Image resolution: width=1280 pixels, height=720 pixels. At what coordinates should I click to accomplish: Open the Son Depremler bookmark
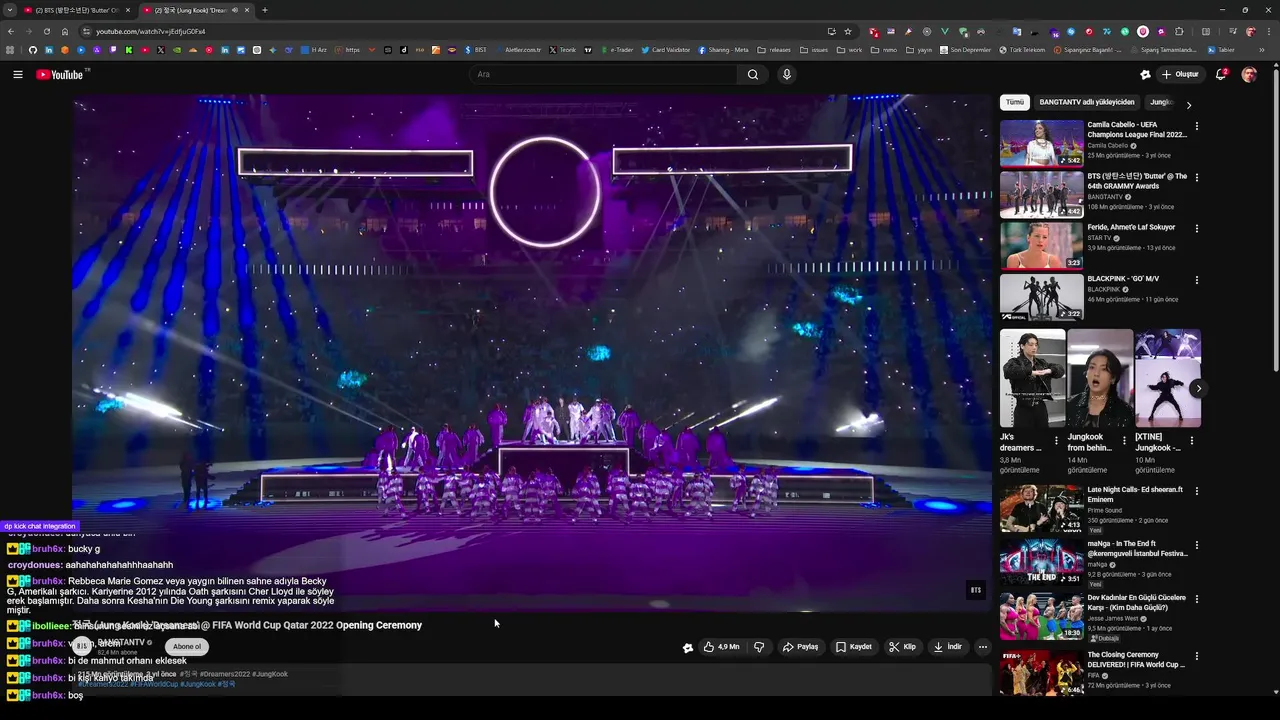[x=966, y=50]
